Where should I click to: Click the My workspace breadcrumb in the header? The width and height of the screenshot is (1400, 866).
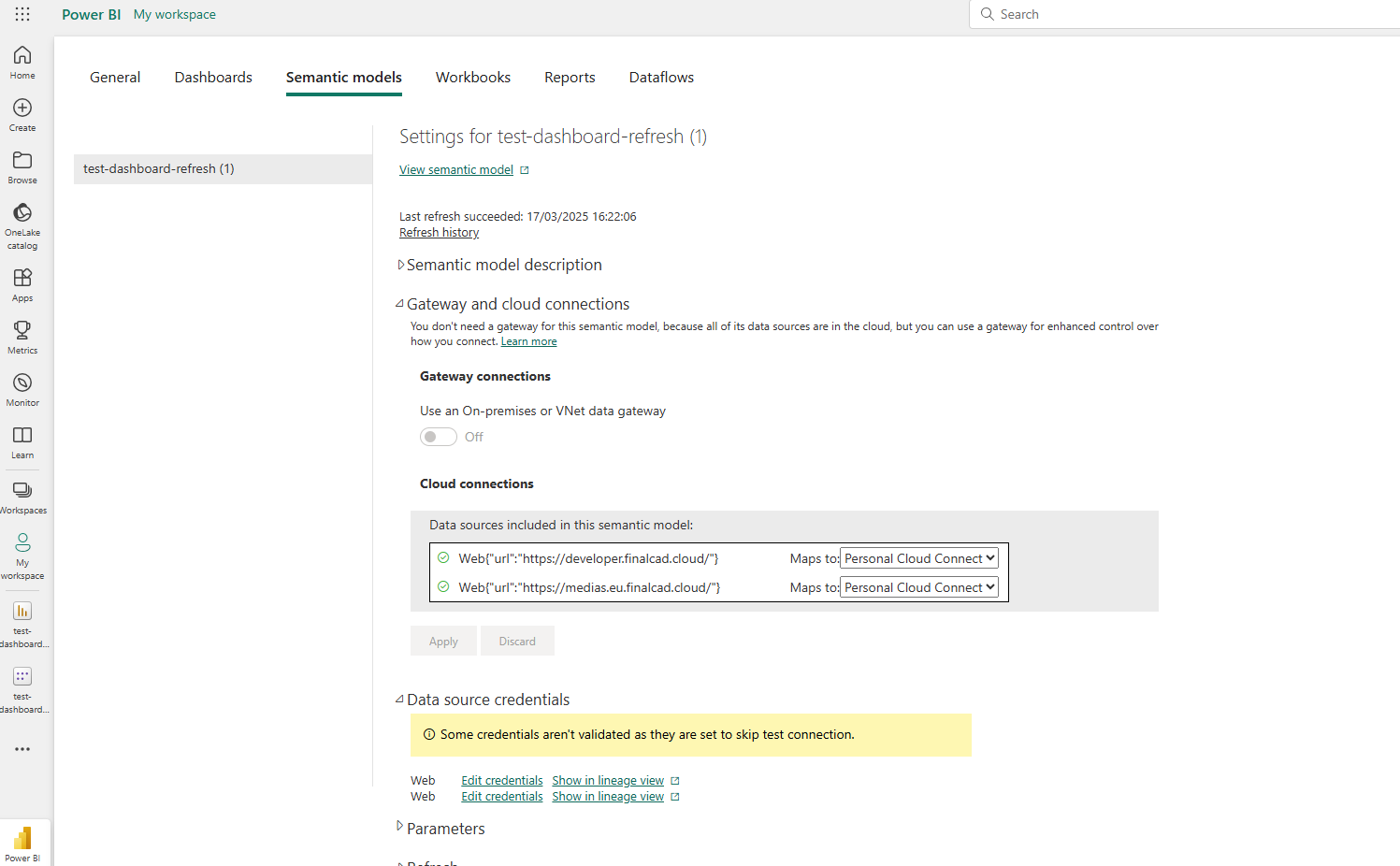(x=175, y=14)
